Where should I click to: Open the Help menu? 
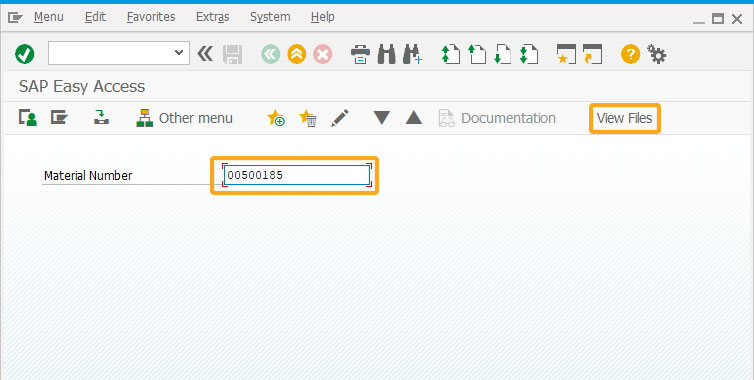tap(322, 17)
